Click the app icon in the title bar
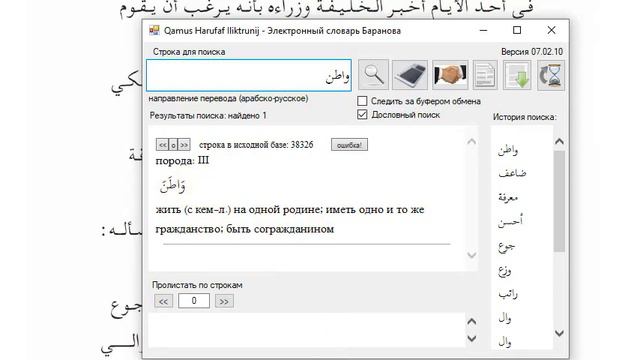The width and height of the screenshot is (640, 360). [154, 31]
